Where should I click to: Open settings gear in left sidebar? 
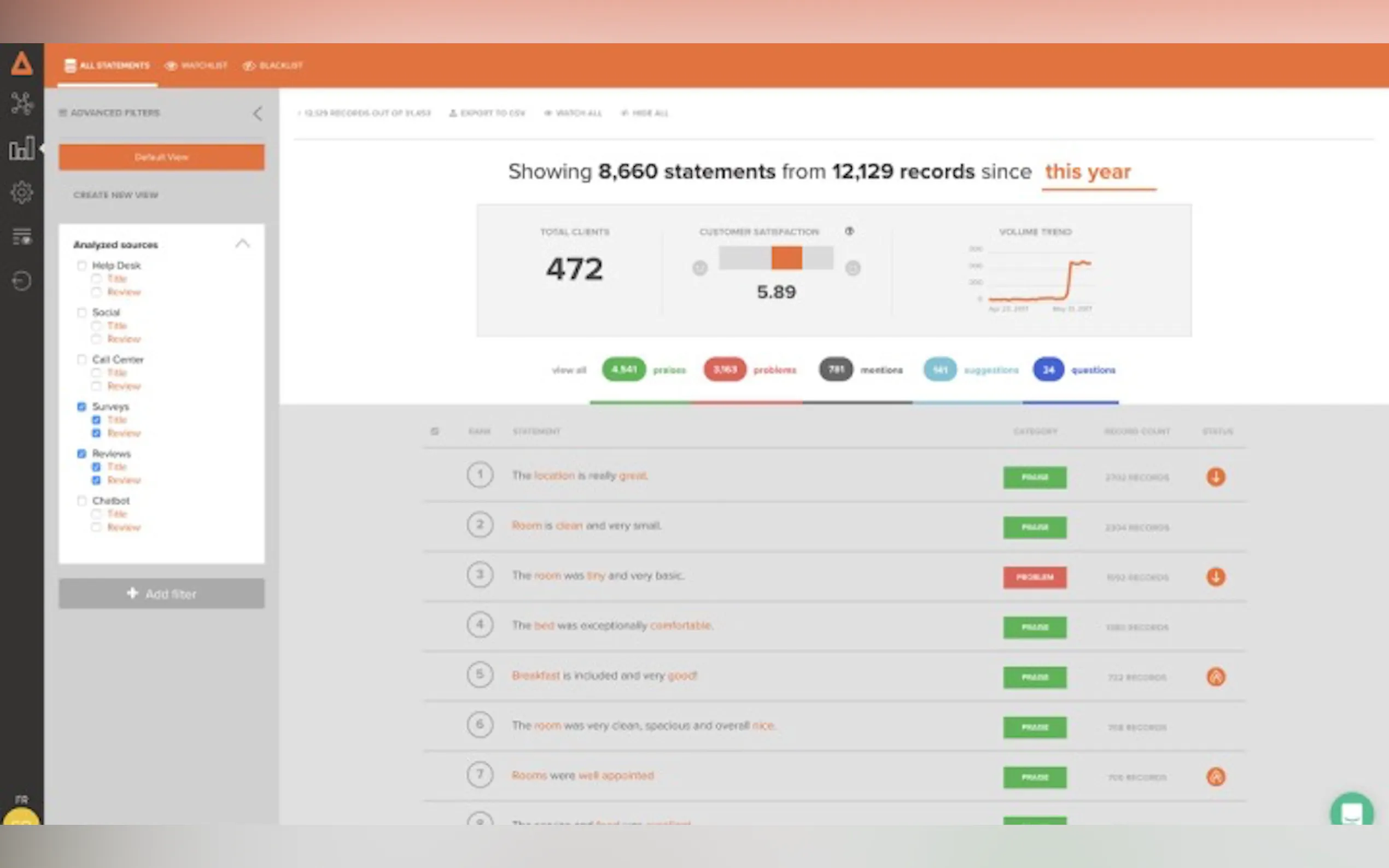[22, 192]
